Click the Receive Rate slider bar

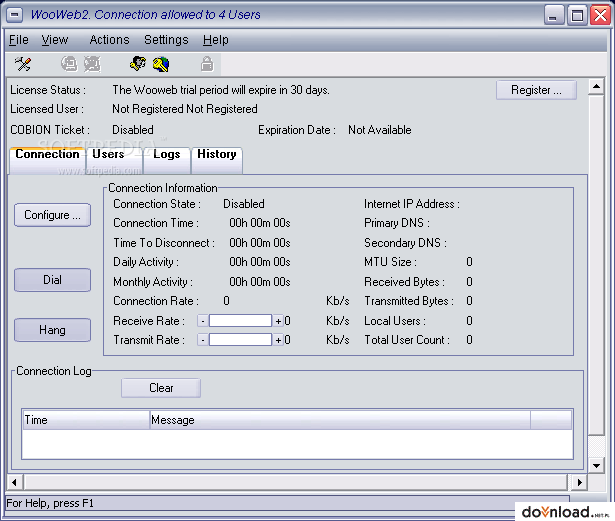coord(240,321)
